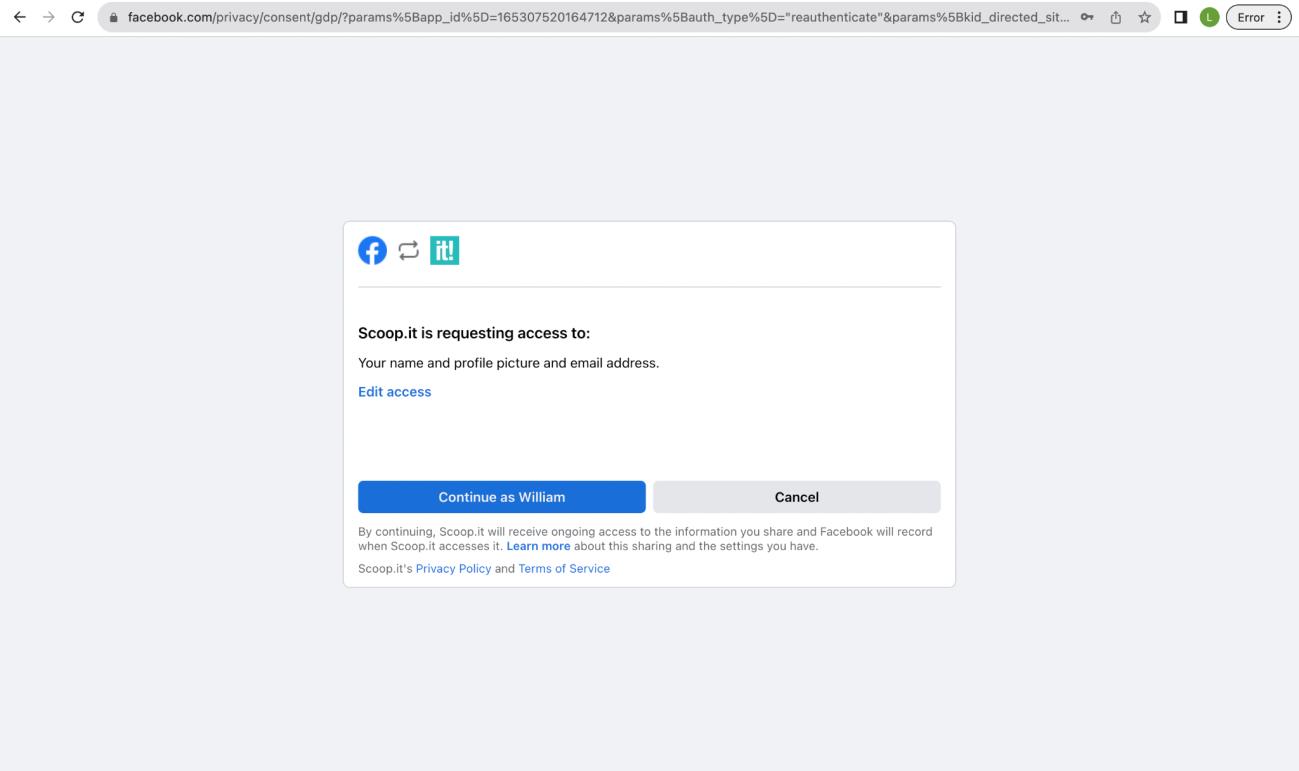Click the arrows icon between logos

(x=408, y=251)
